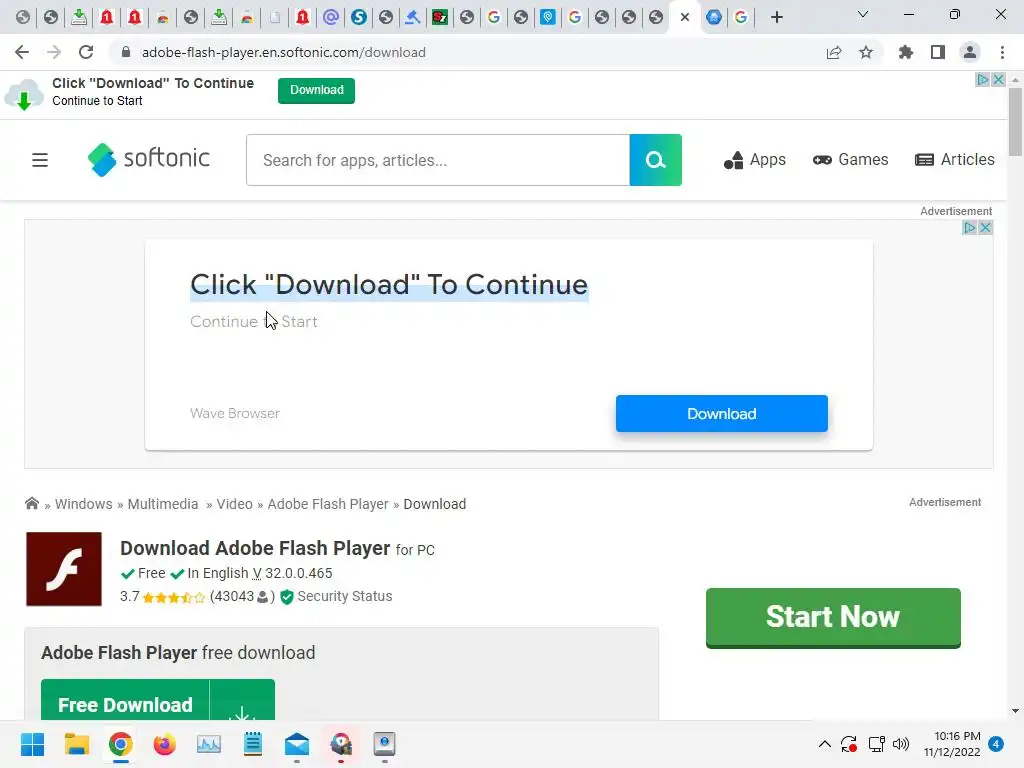1024x768 pixels.
Task: Click the green Download button in top banner
Action: point(316,91)
